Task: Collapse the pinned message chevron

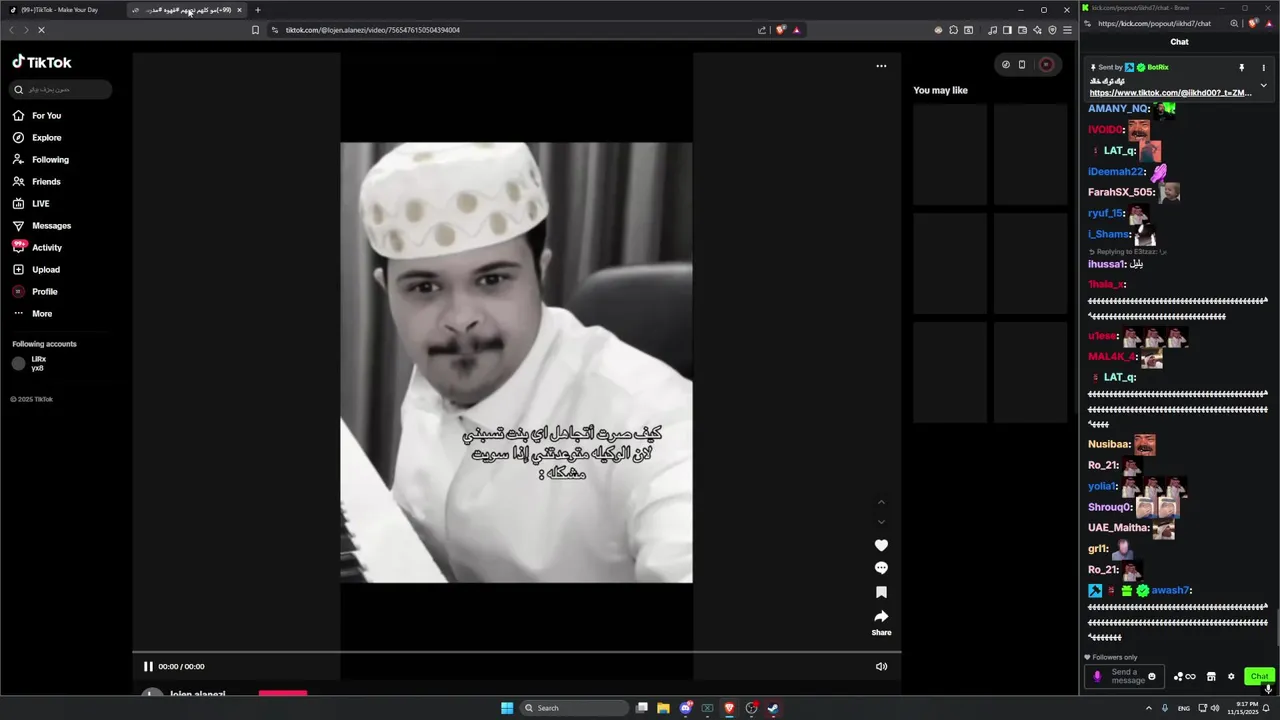Action: 1263,86
